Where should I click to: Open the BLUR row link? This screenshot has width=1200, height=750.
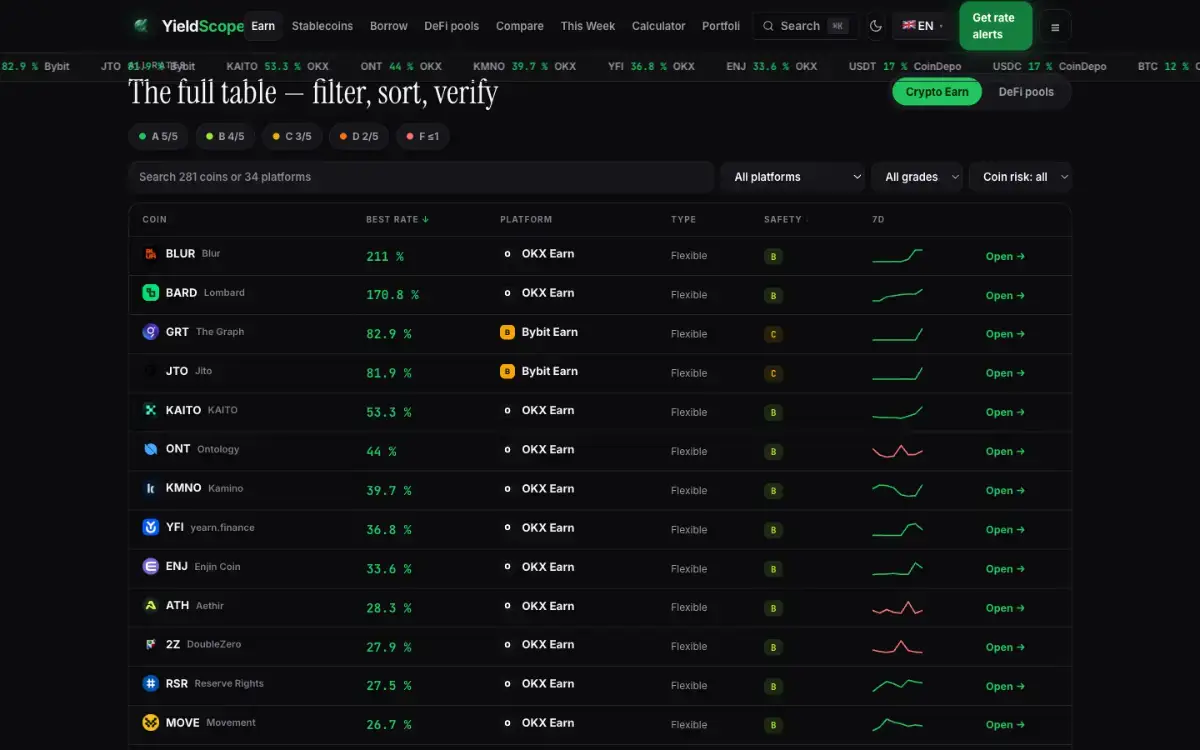(x=1005, y=256)
